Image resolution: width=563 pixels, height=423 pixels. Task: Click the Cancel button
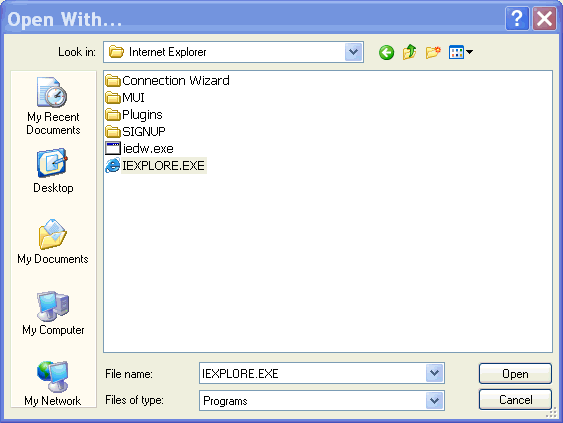pyautogui.click(x=515, y=400)
